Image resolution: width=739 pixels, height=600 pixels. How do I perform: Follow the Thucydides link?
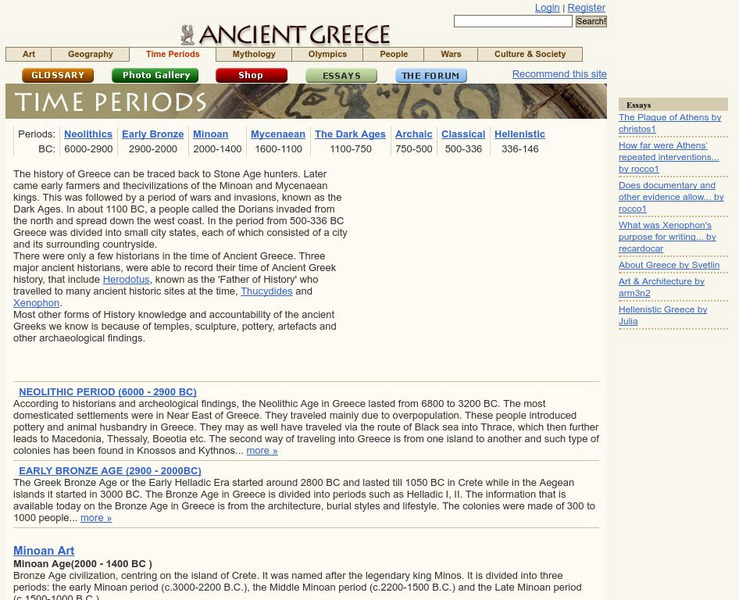267,291
